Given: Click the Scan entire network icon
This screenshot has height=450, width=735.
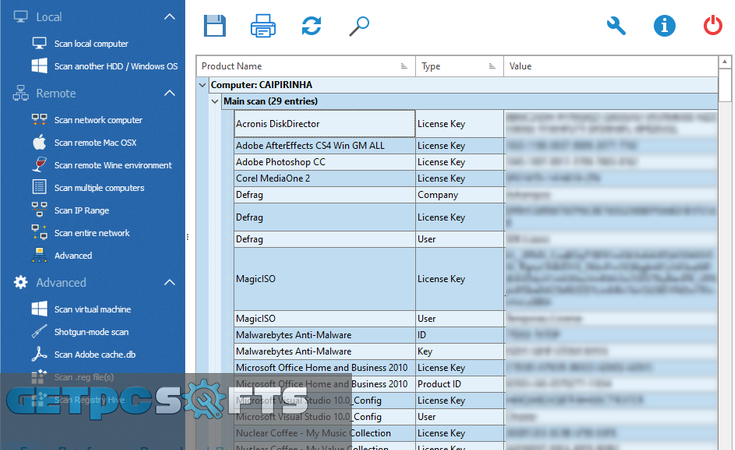Looking at the screenshot, I should pos(39,232).
